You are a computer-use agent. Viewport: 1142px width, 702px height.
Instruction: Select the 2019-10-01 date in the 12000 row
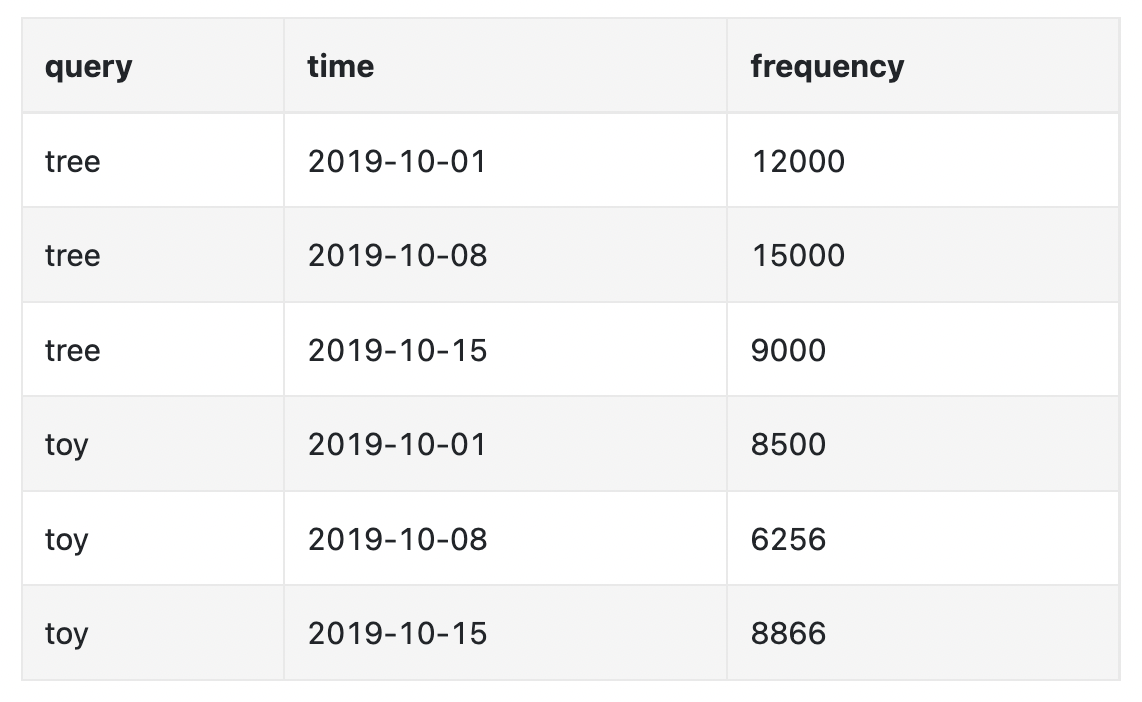pyautogui.click(x=397, y=161)
